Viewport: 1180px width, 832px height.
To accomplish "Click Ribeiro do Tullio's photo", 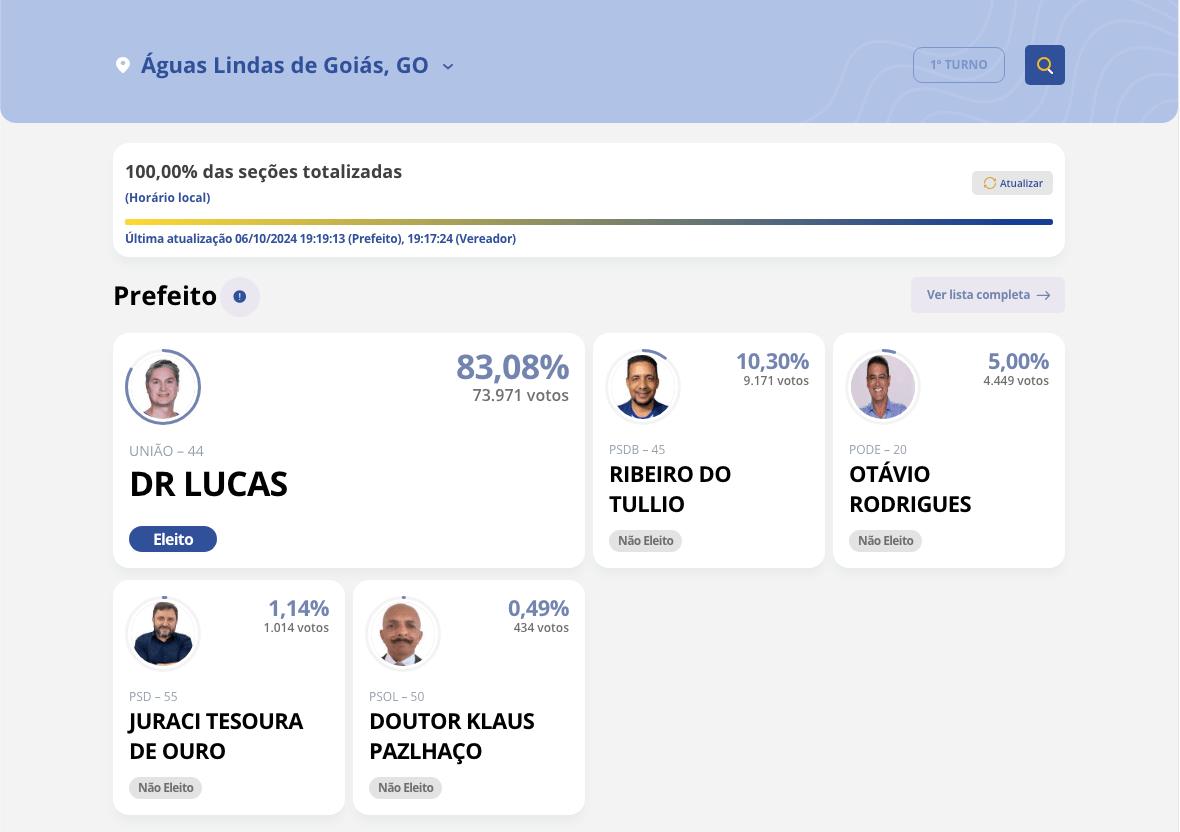I will [643, 386].
